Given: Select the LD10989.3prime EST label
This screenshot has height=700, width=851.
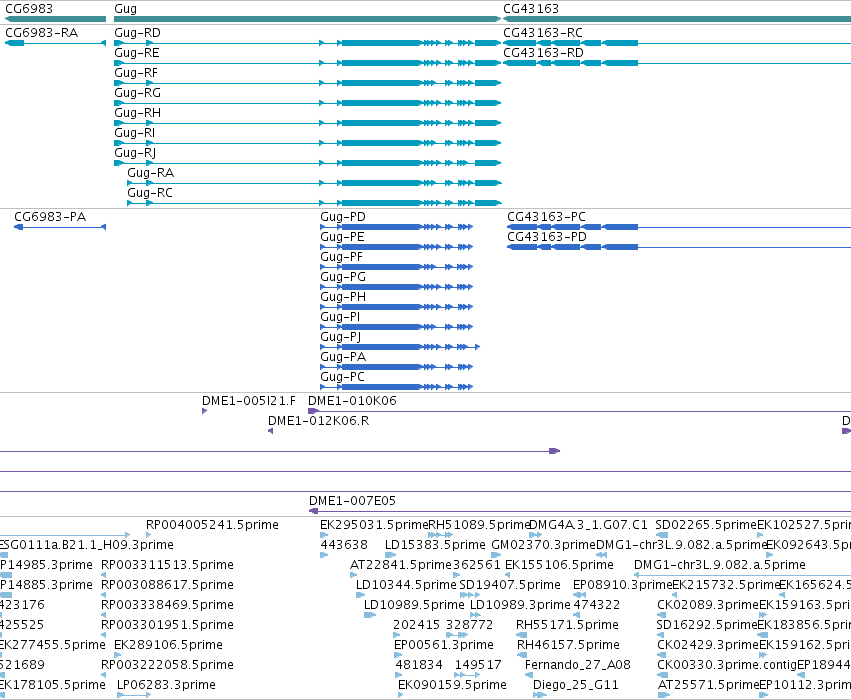Looking at the screenshot, I should point(520,605).
